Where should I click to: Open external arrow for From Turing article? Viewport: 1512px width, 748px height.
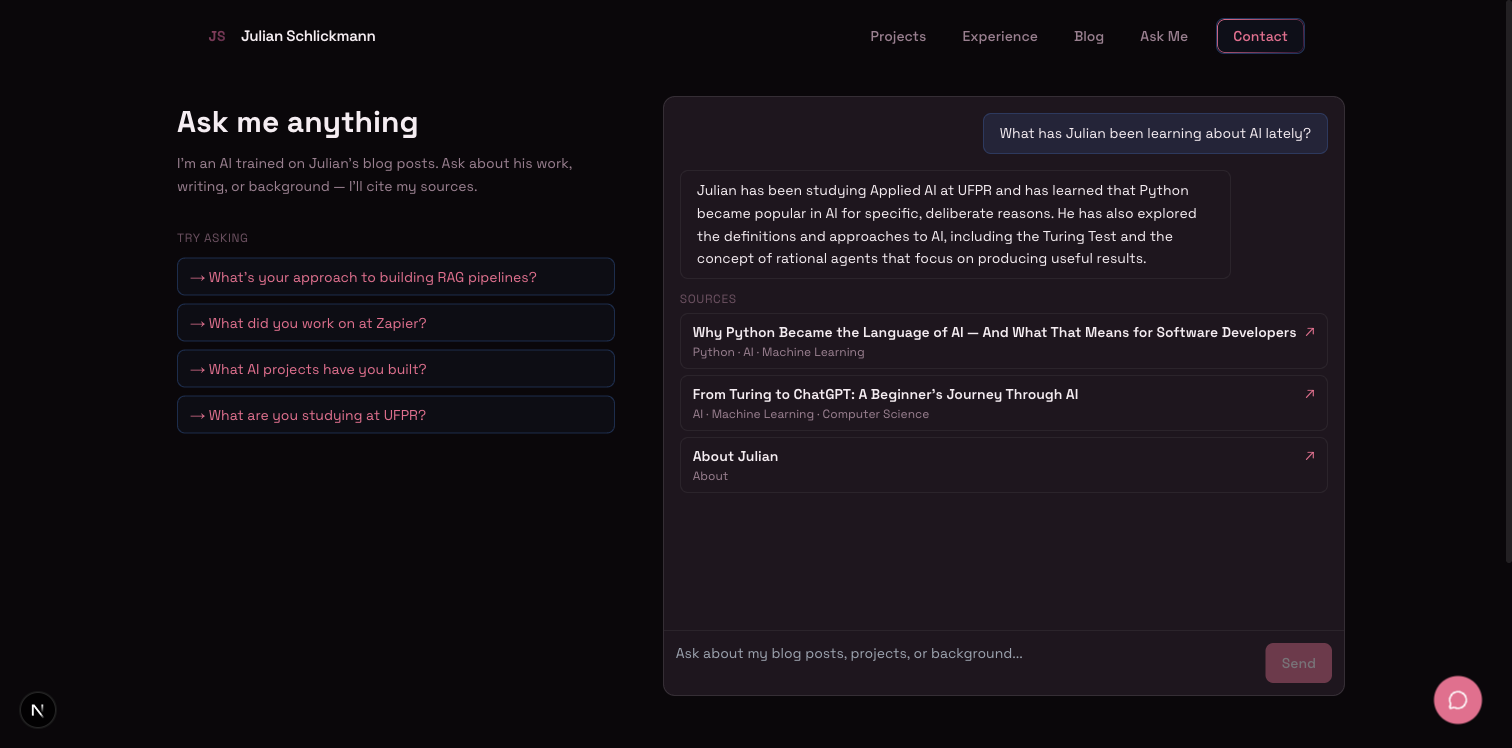coord(1310,394)
